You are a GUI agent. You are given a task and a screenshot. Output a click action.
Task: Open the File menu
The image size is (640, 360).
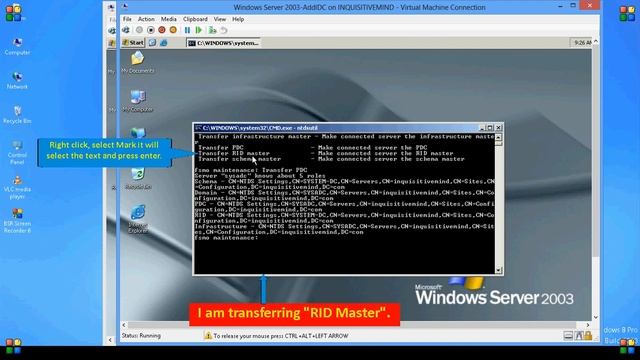(127, 19)
